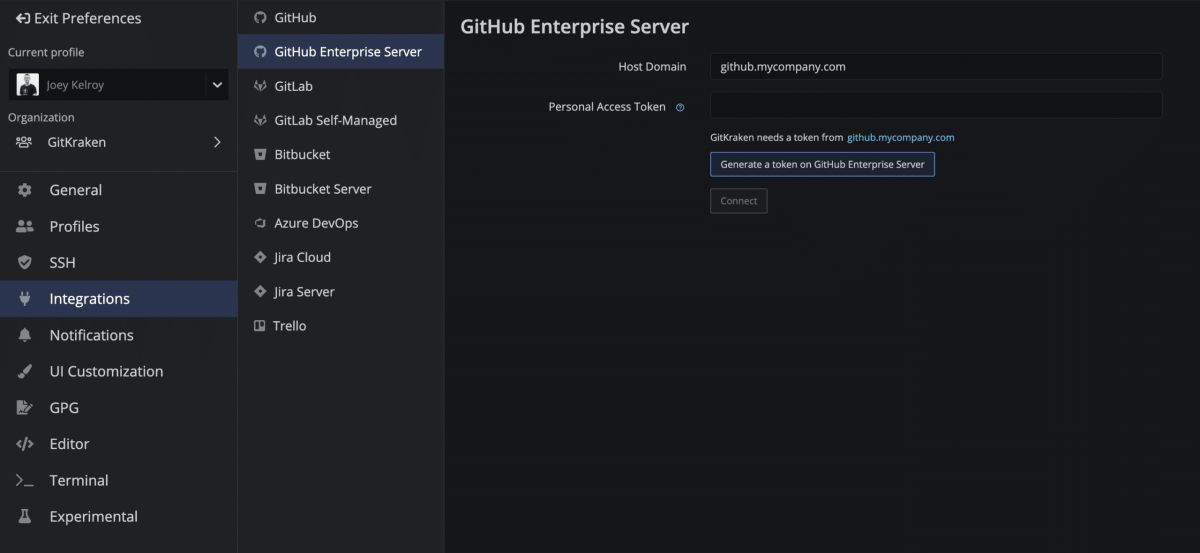Go to SSH preferences
The image size is (1200, 553).
(63, 262)
